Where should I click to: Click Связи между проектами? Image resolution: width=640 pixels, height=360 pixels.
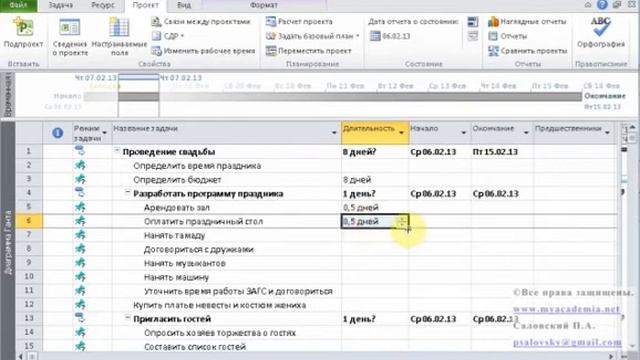201,22
